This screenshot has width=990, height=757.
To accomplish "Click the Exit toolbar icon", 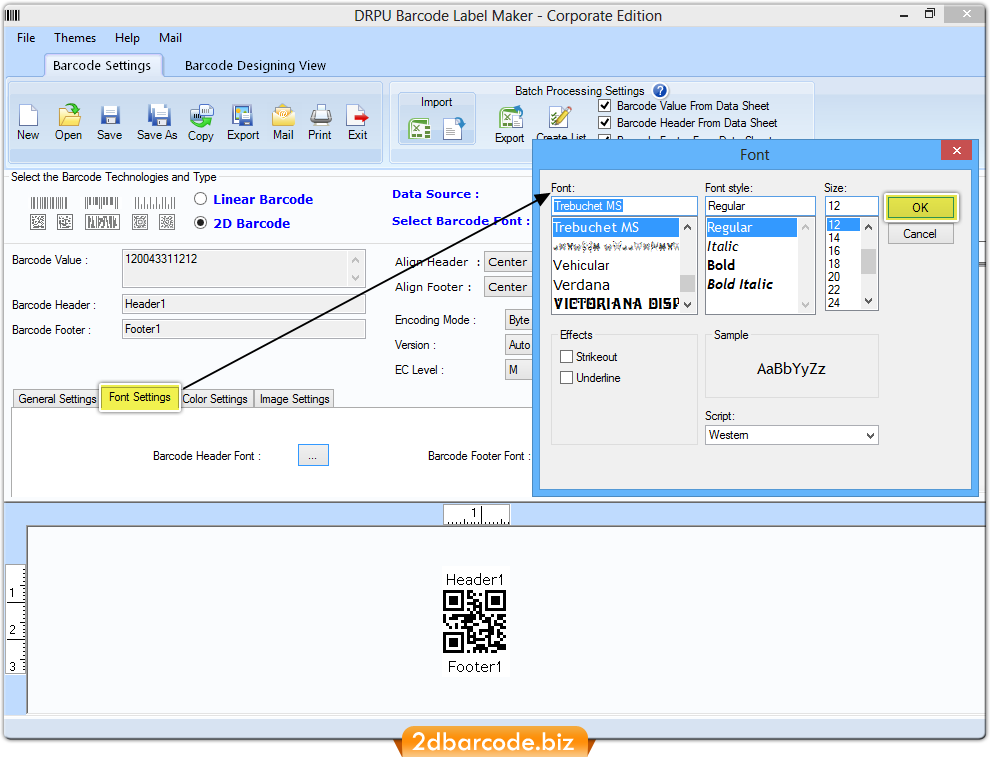I will coord(357,122).
